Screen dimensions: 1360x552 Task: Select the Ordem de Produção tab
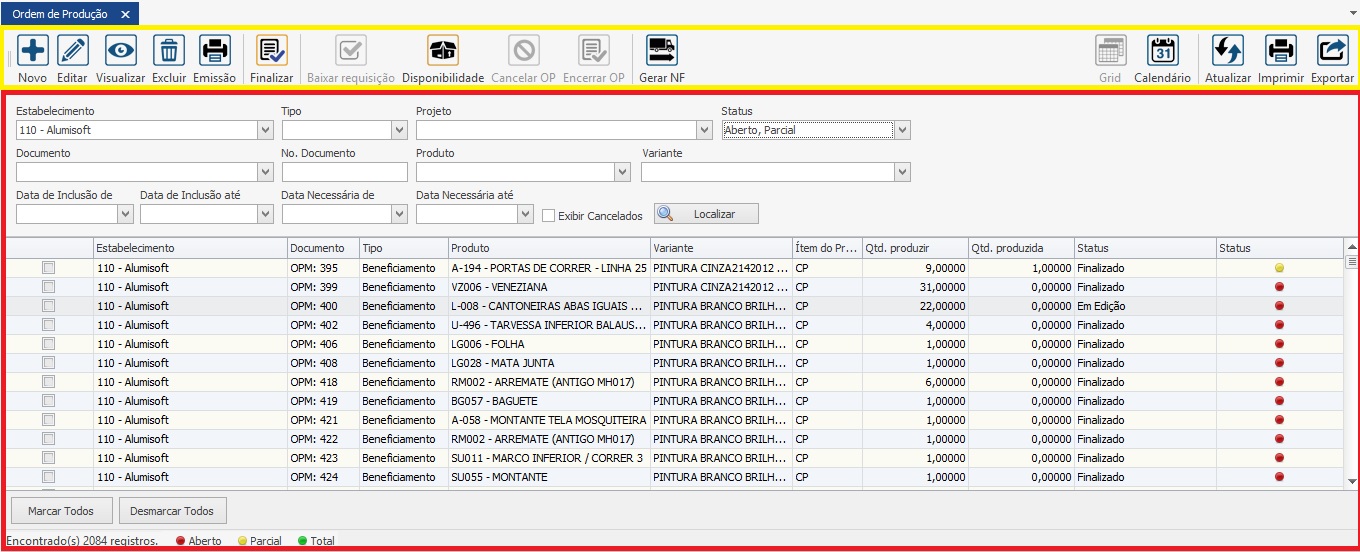click(x=59, y=14)
